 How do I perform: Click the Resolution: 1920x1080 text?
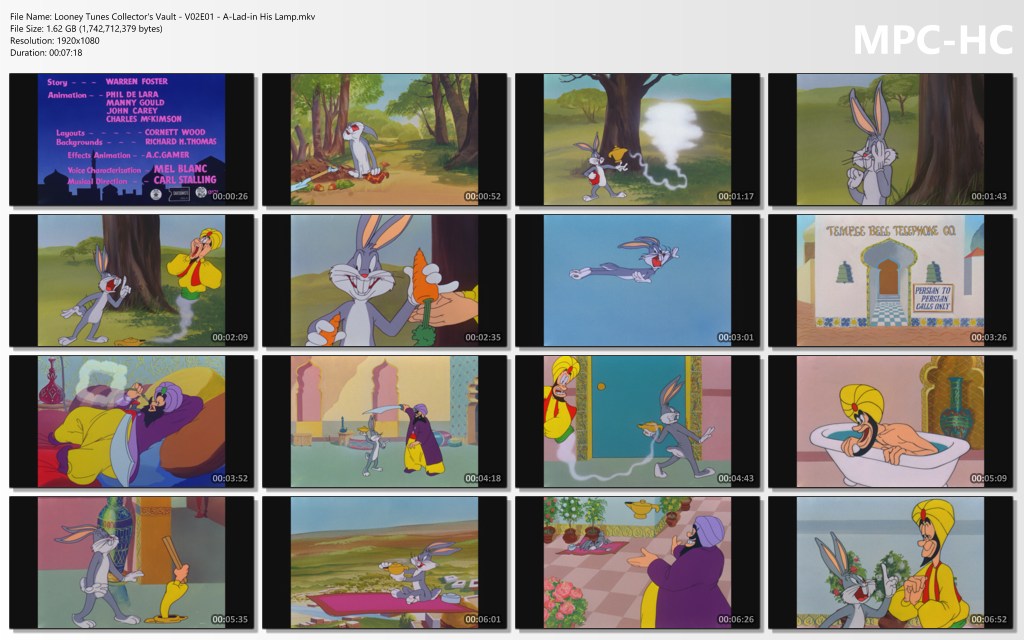coord(55,40)
